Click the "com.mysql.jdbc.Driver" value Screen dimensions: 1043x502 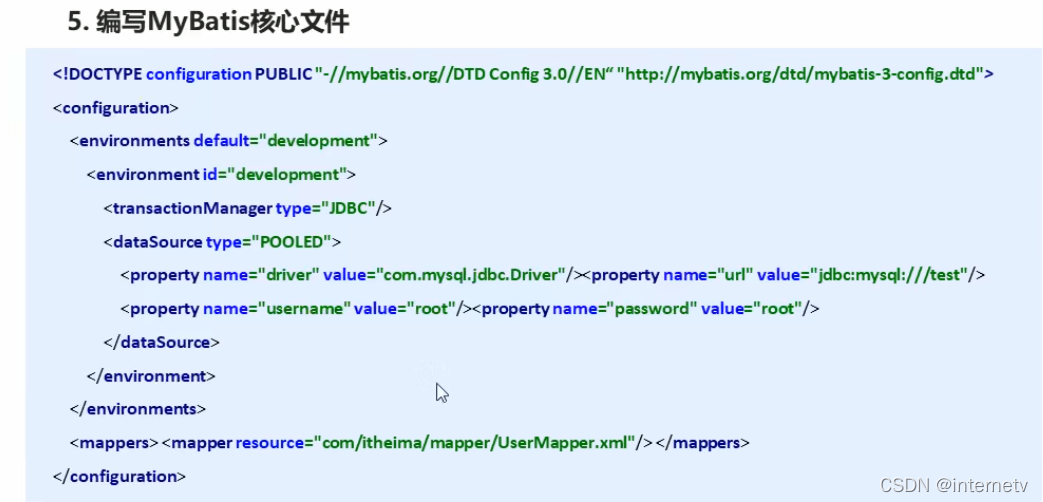(x=471, y=275)
